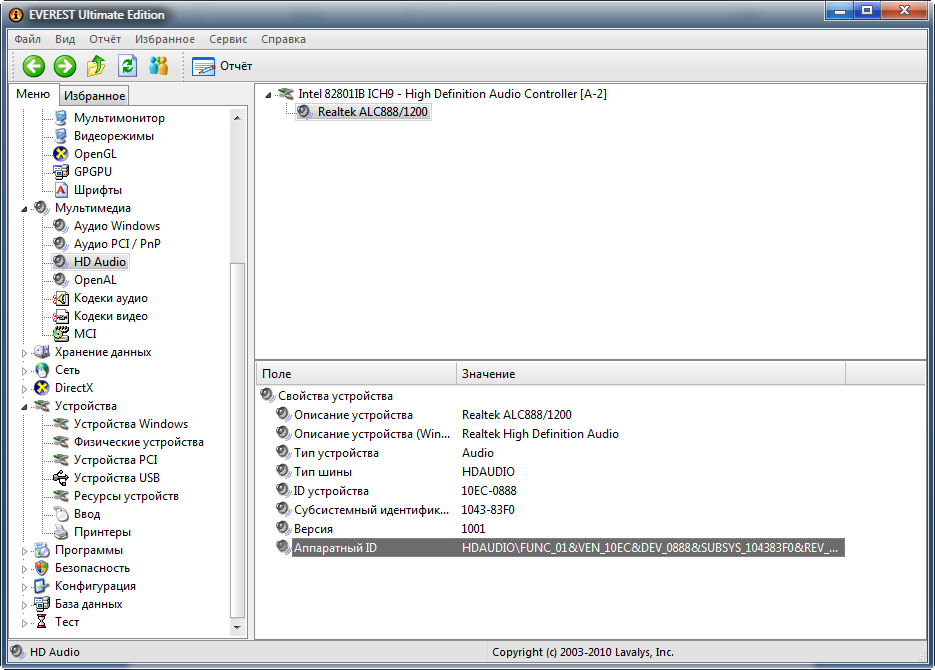Click the Шрифты fonts icon
Viewport: 935px width, 670px height.
[x=61, y=190]
